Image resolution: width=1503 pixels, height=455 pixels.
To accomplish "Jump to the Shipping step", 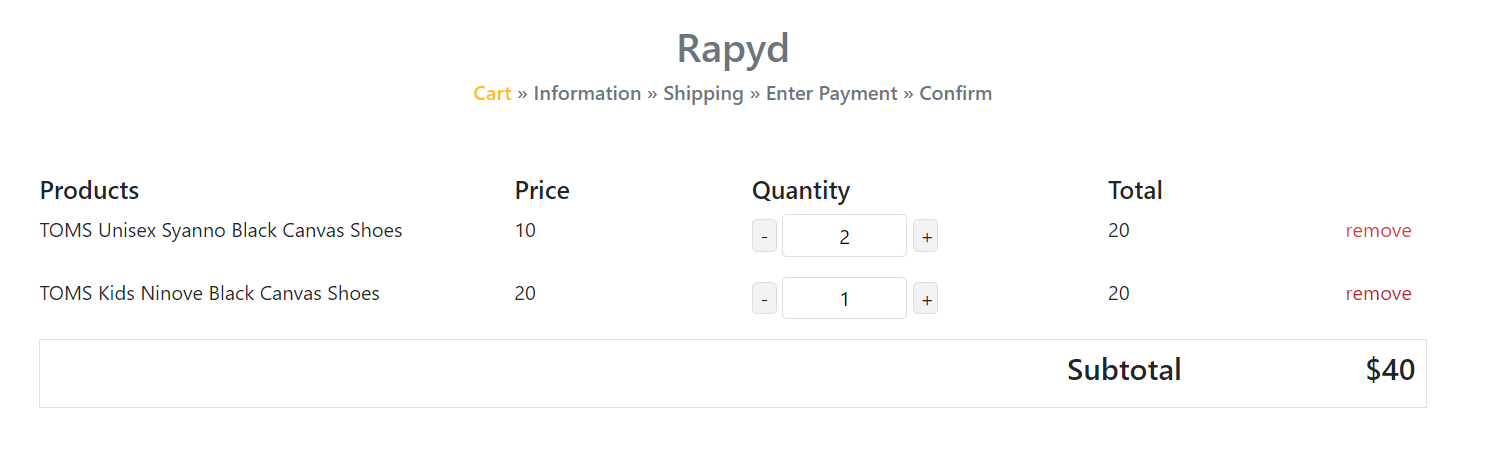I will 703,94.
